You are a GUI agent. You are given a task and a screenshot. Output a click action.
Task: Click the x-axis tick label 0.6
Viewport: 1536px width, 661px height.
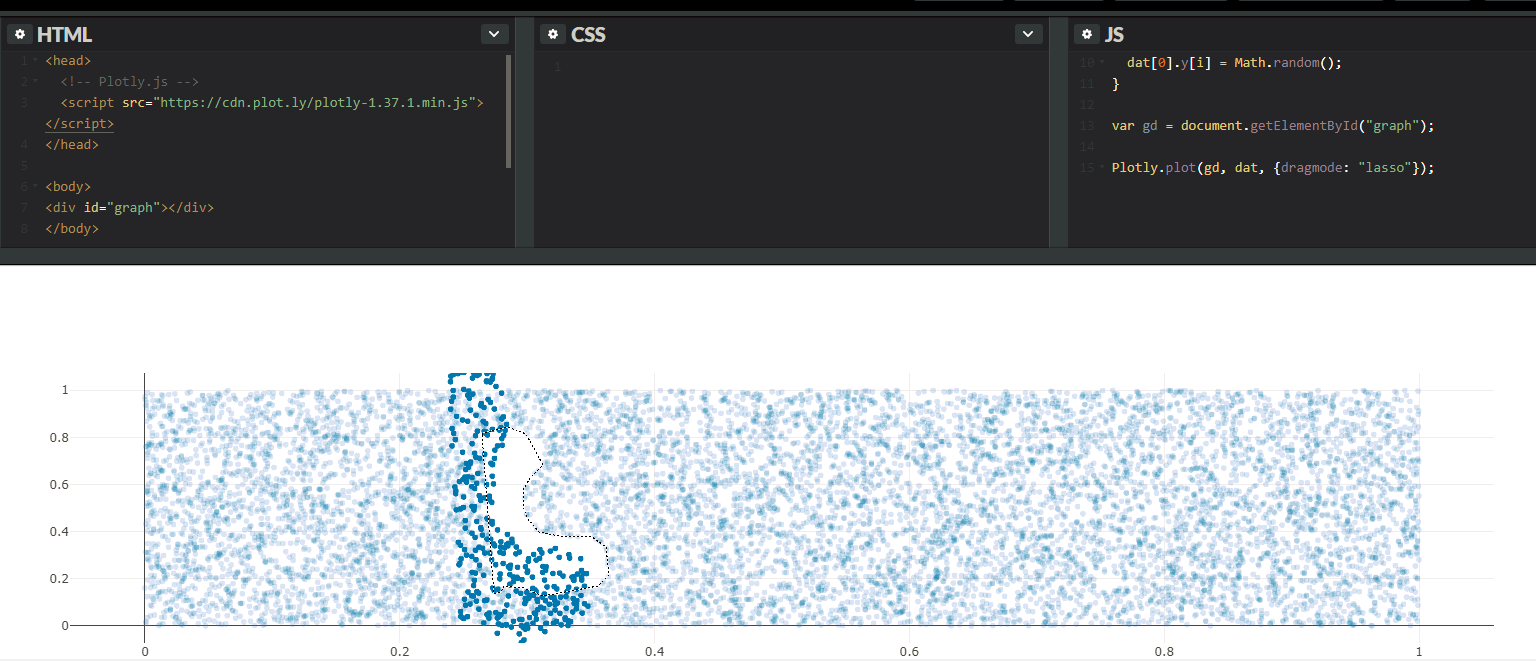click(909, 651)
